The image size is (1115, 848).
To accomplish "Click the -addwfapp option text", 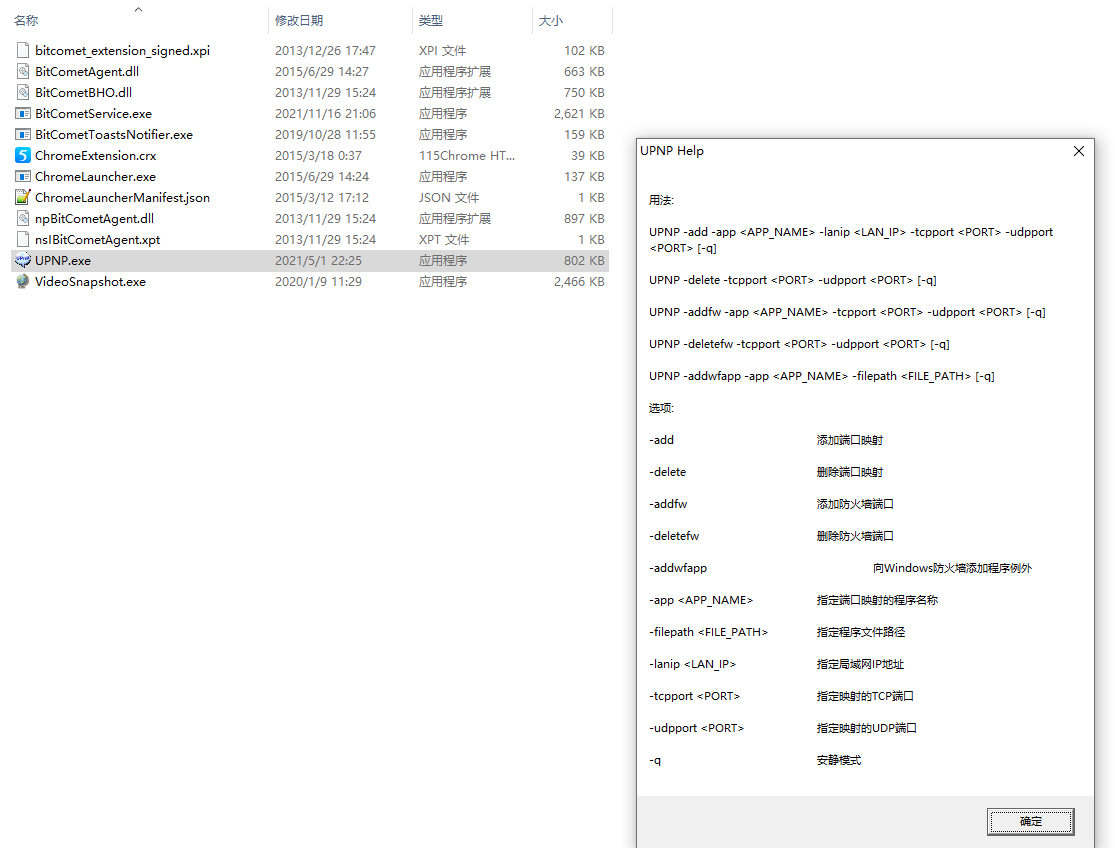I will click(678, 568).
